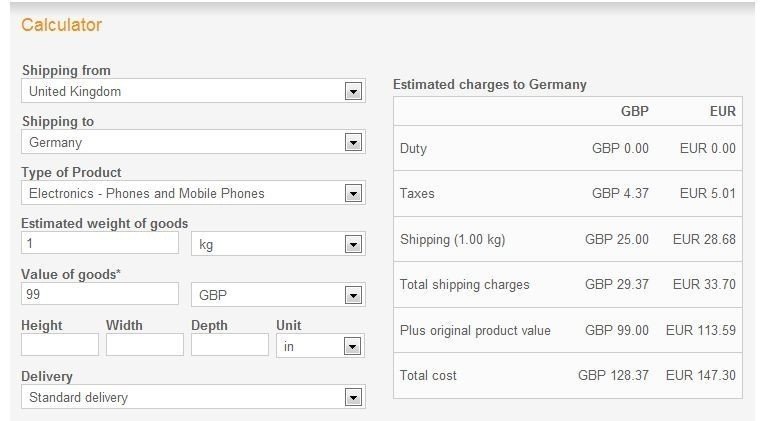This screenshot has width=768, height=421.
Task: Click the Total cost row label
Action: 428,375
